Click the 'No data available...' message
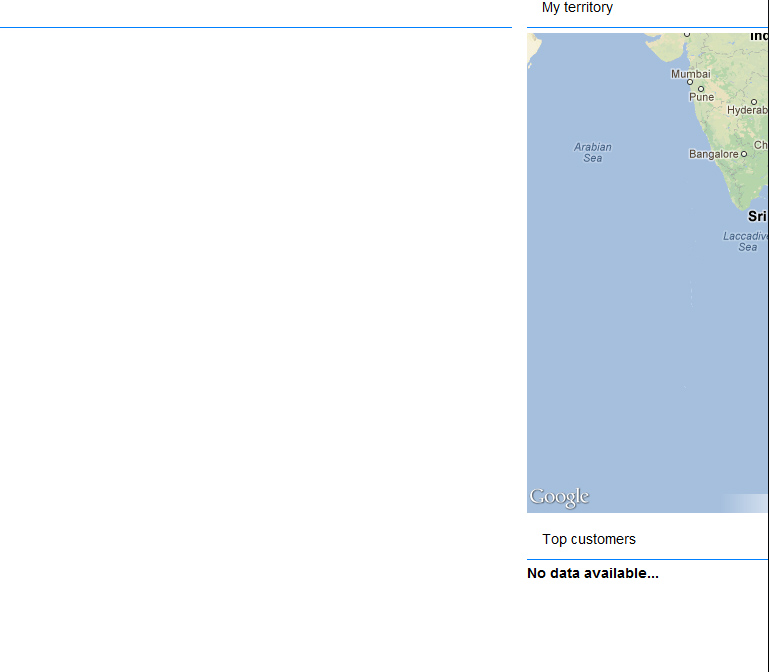 (592, 573)
